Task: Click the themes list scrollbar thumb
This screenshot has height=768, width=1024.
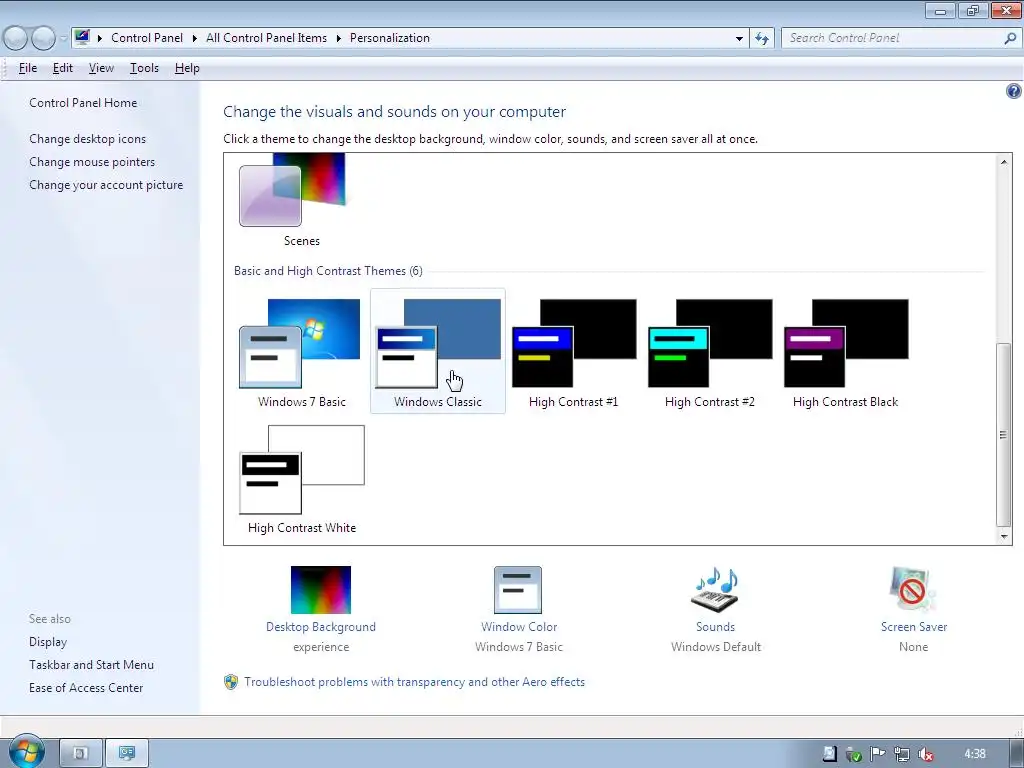Action: [1004, 434]
